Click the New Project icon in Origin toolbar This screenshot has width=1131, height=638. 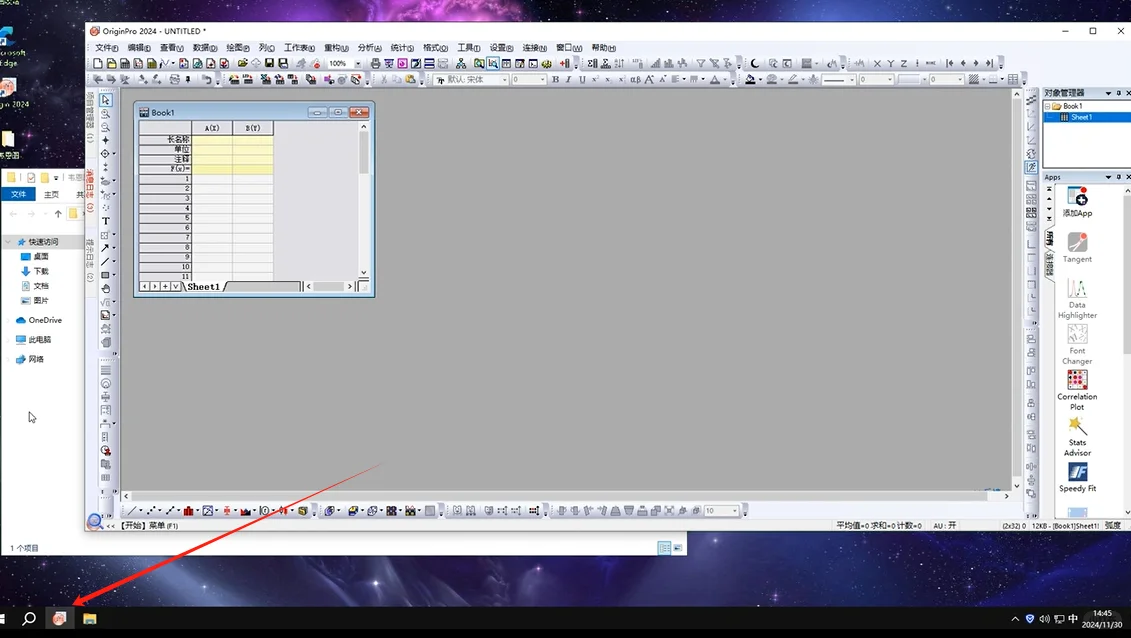[98, 63]
